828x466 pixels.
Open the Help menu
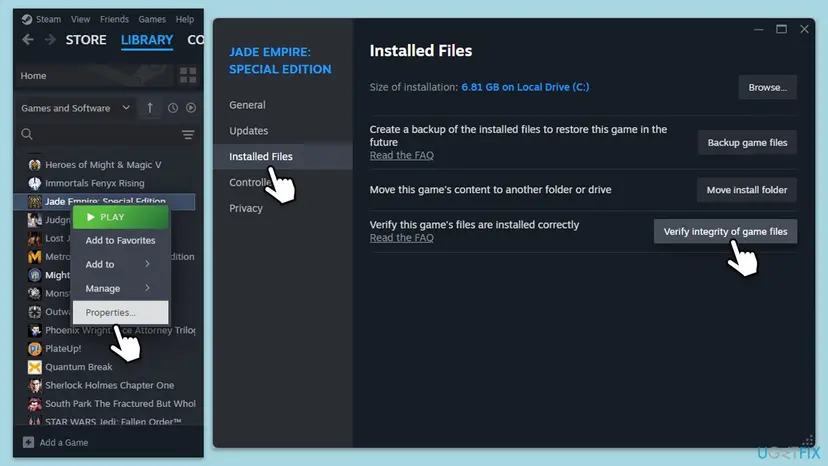point(185,19)
